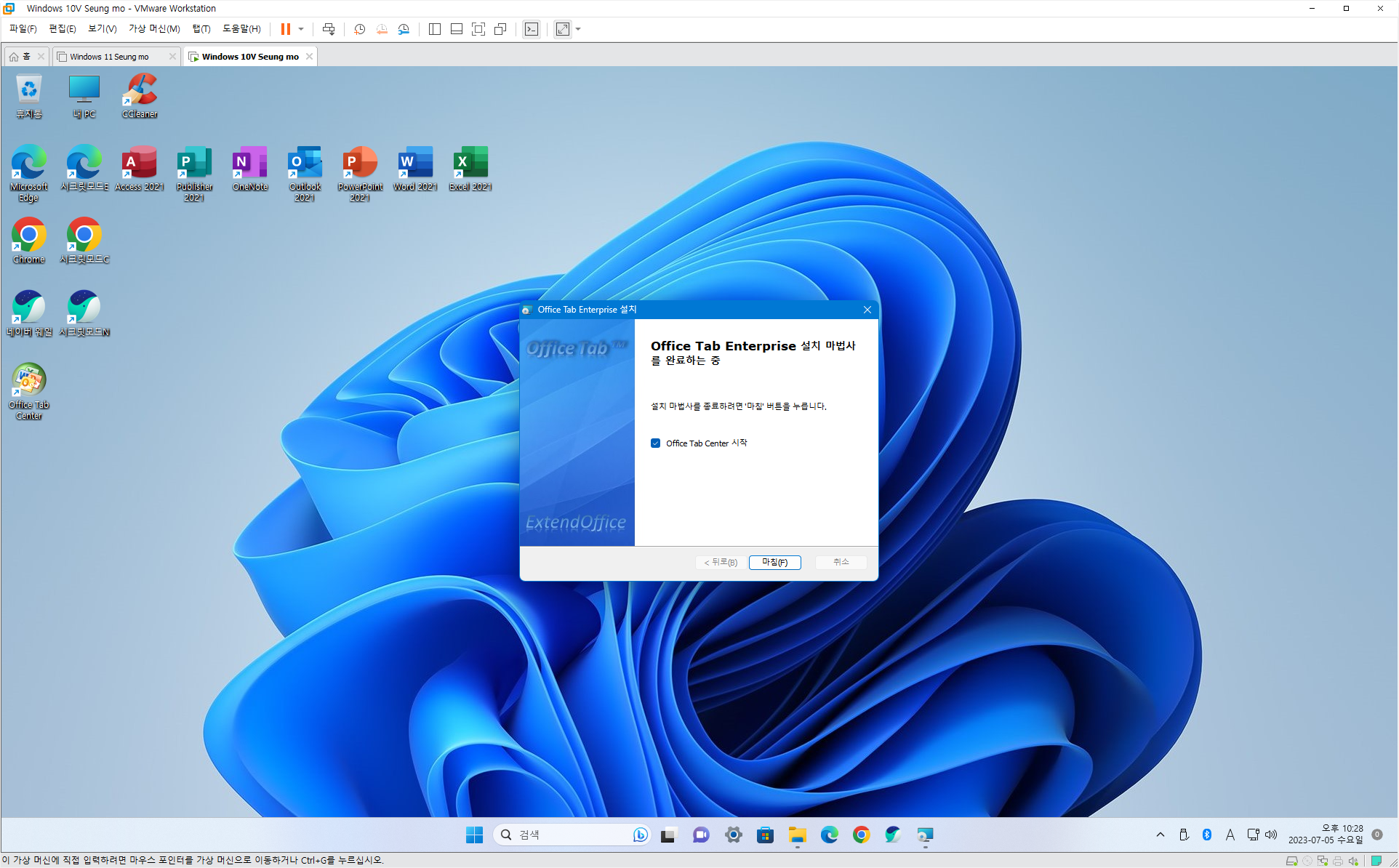Open the snapshot manager
This screenshot has height=868, width=1399.
point(404,29)
